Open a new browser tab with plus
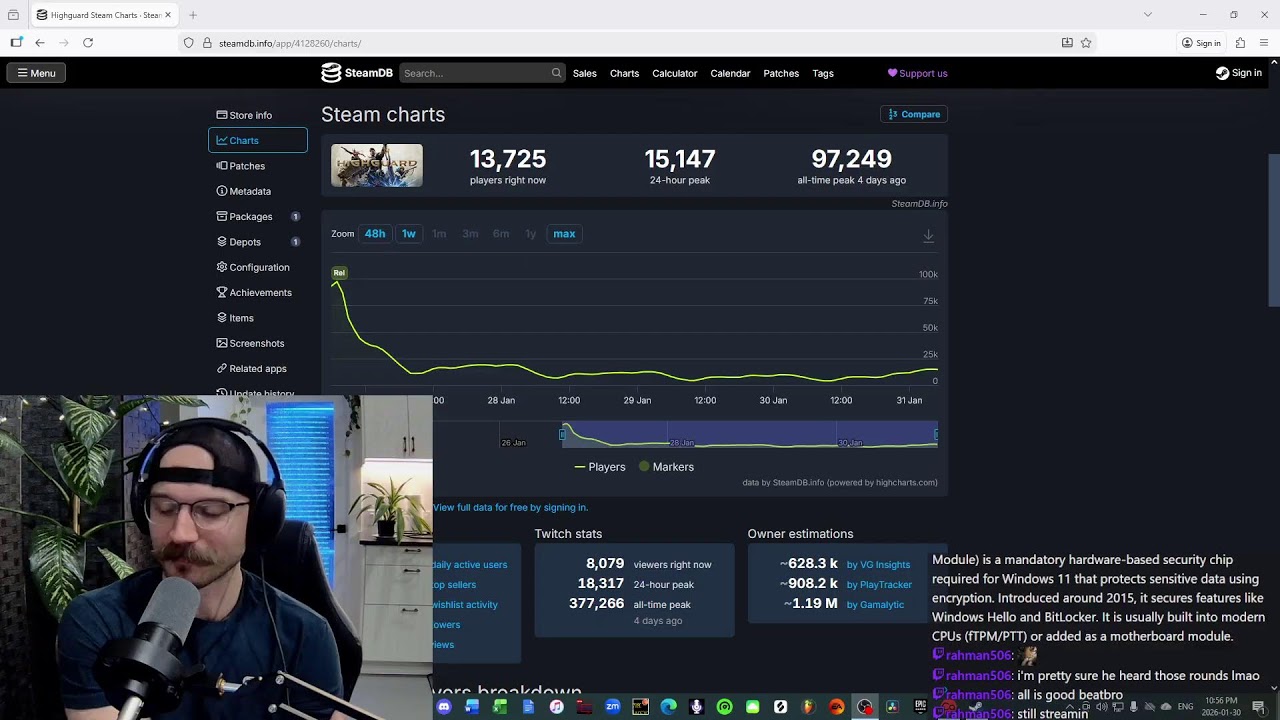 tap(193, 15)
